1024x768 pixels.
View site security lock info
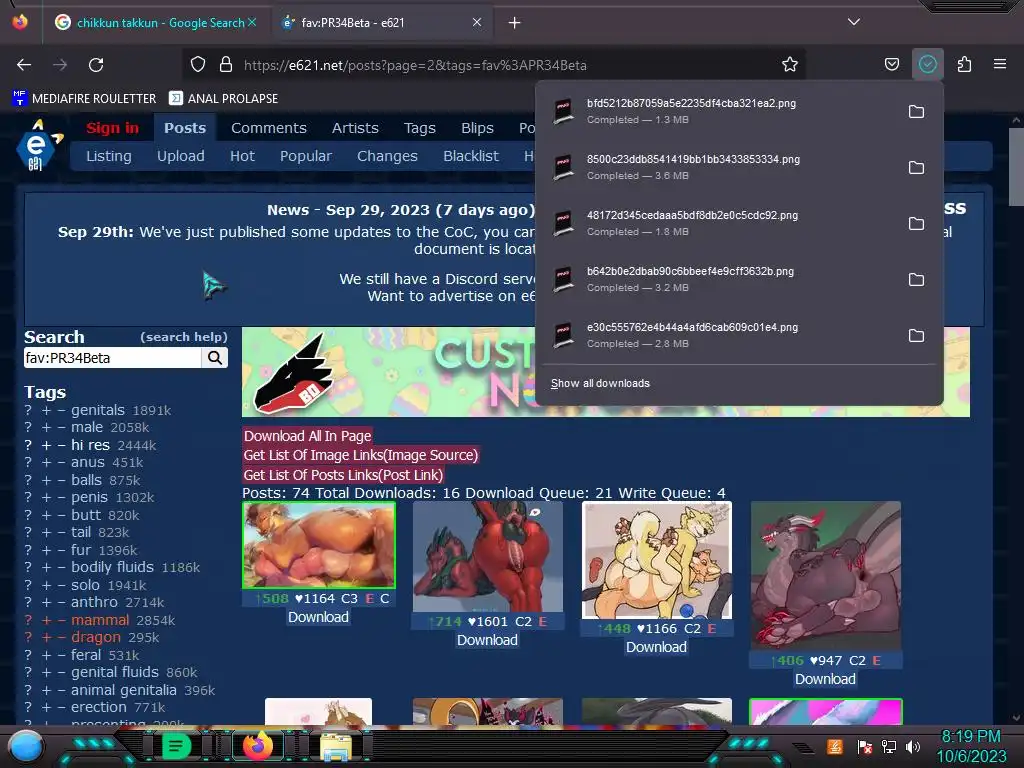(x=226, y=65)
